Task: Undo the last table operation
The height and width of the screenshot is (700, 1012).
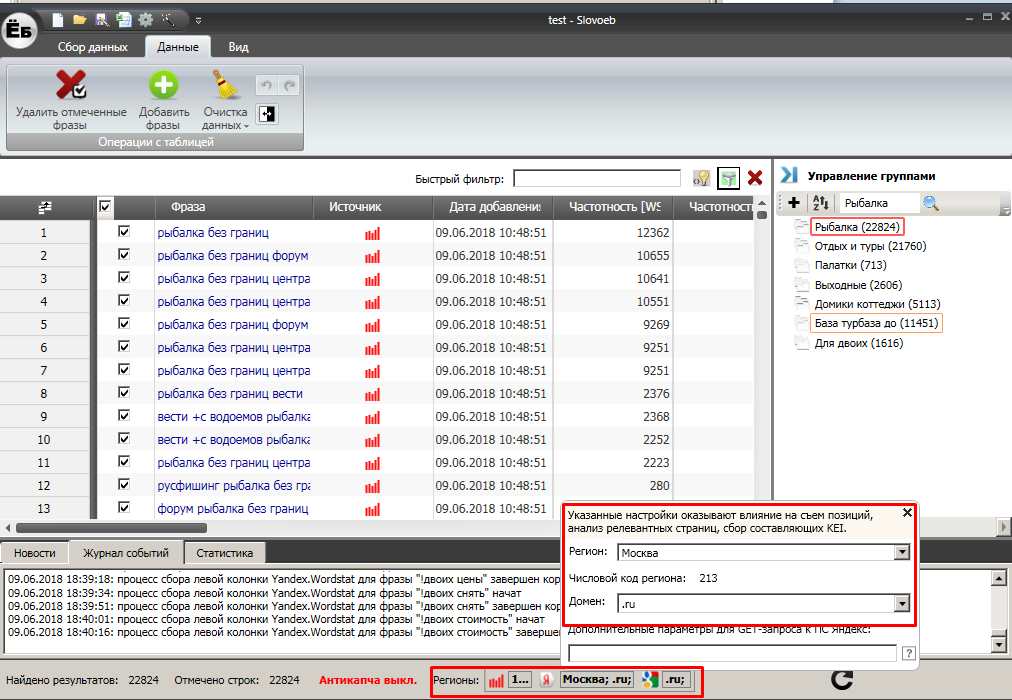Action: [267, 85]
